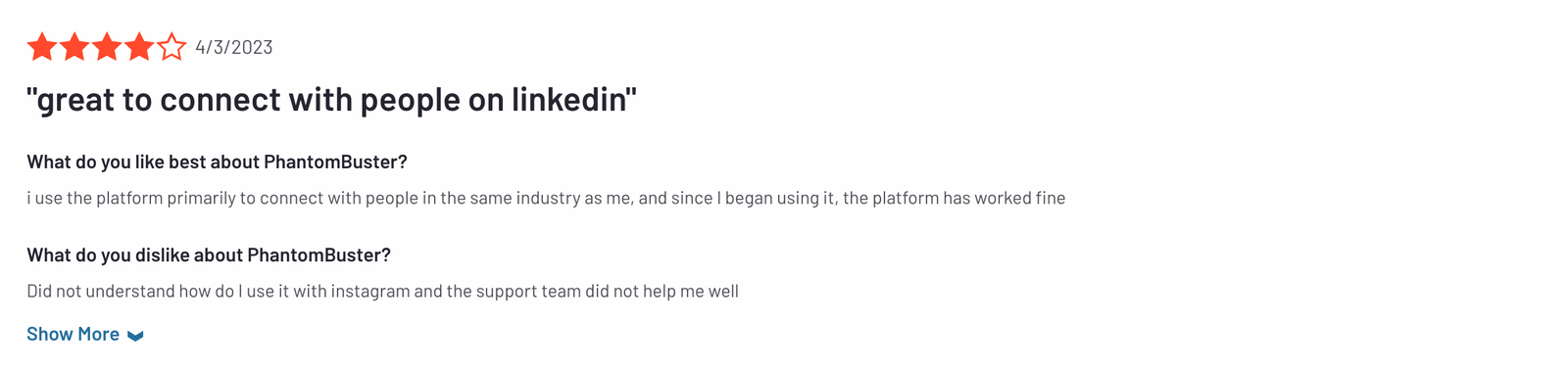Click the second filled rating star
The width and height of the screenshot is (1568, 369).
[74, 47]
